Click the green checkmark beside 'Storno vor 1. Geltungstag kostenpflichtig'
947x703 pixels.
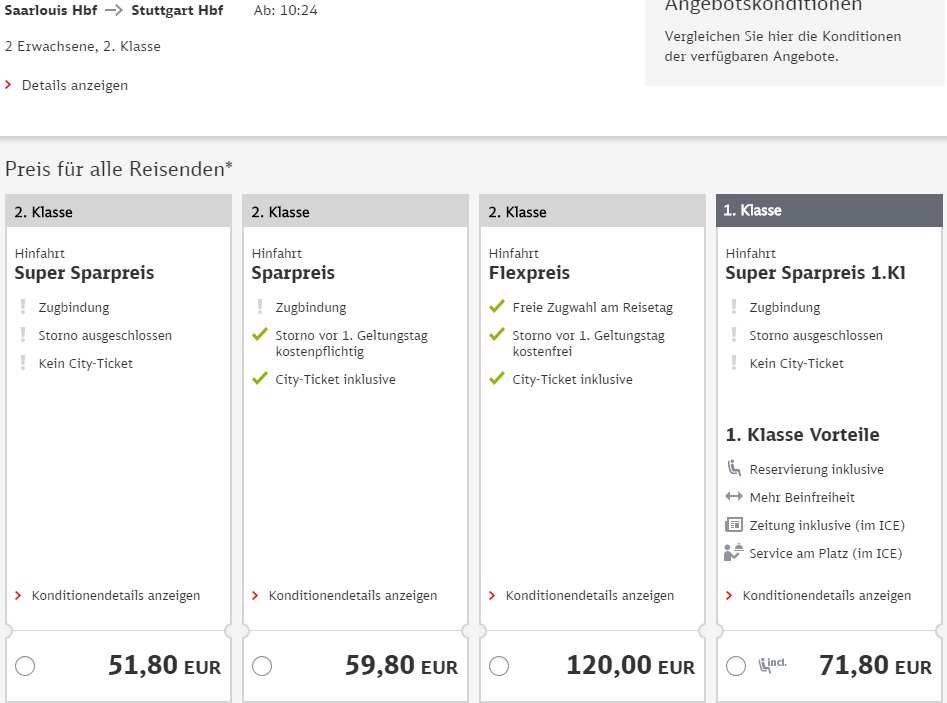tap(260, 334)
